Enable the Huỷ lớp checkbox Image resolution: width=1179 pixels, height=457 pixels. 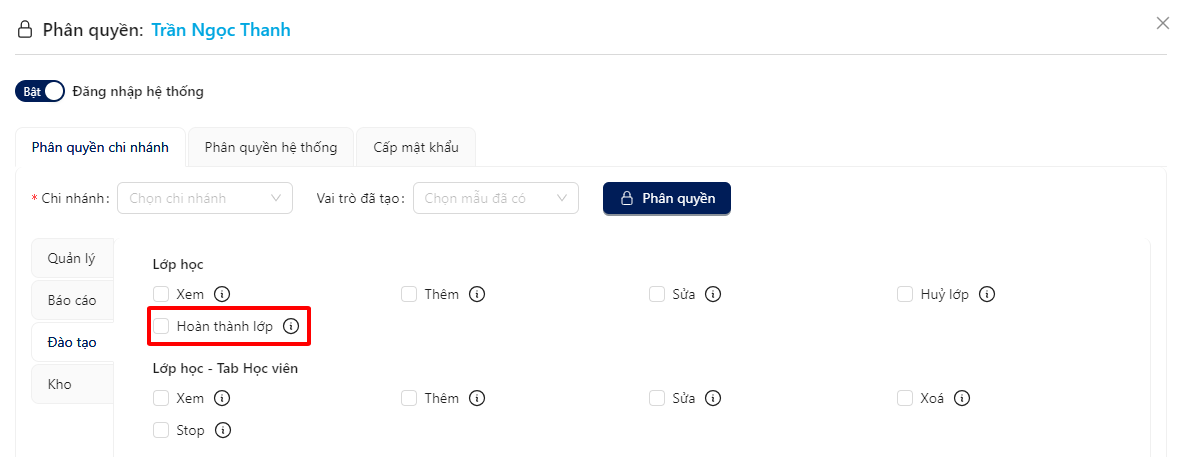pyautogui.click(x=905, y=294)
